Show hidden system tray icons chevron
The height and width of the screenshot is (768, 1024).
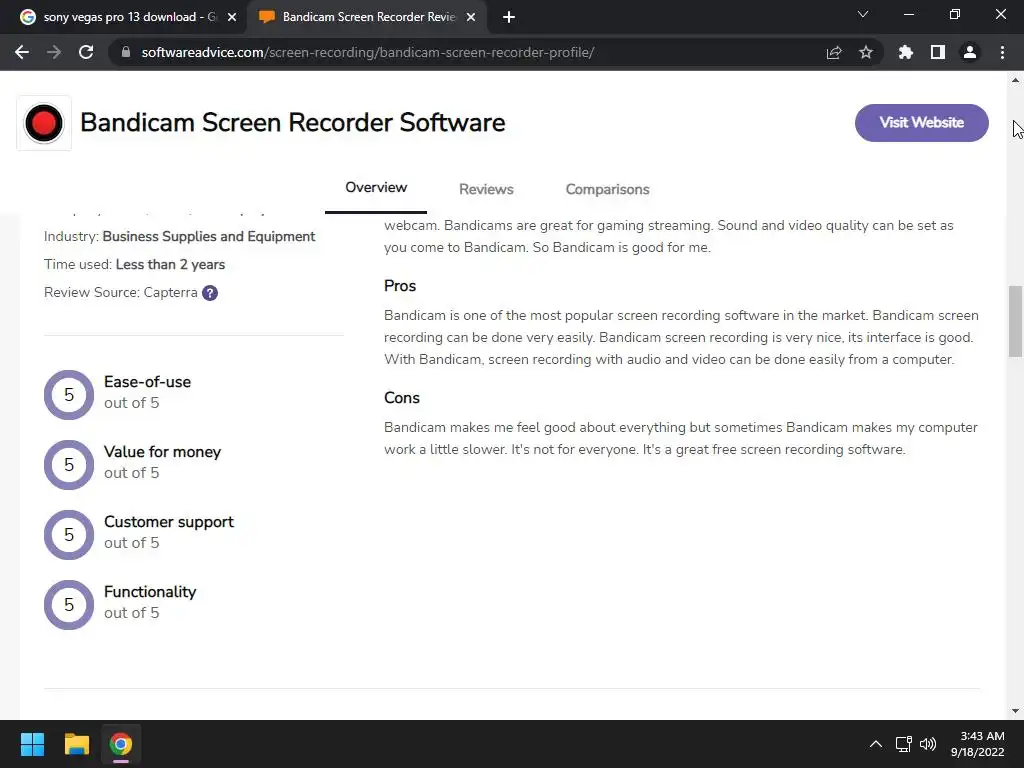pos(876,744)
